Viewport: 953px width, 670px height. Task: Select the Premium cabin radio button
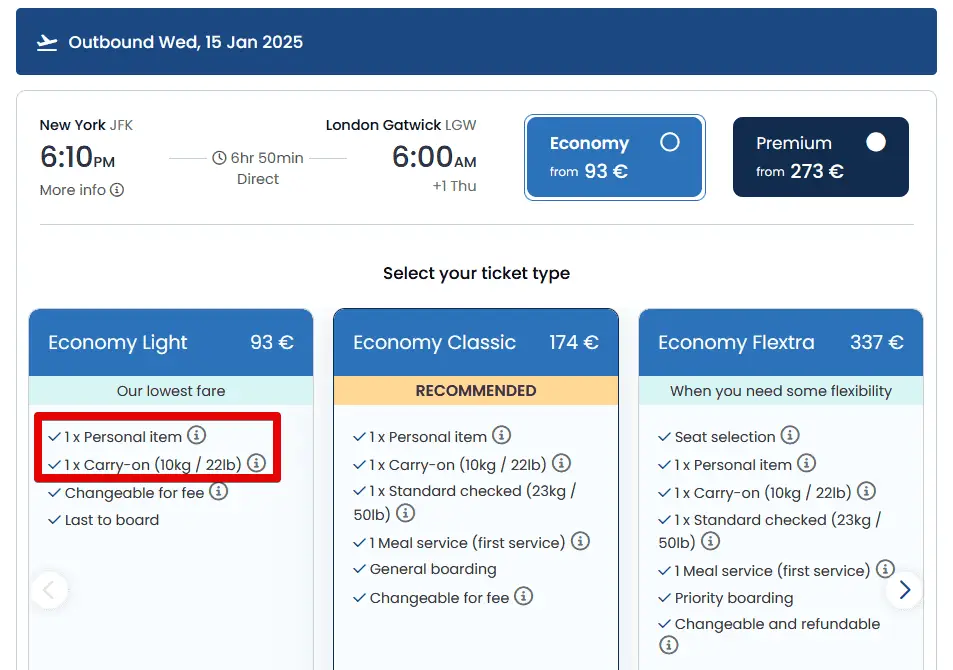[x=876, y=142]
